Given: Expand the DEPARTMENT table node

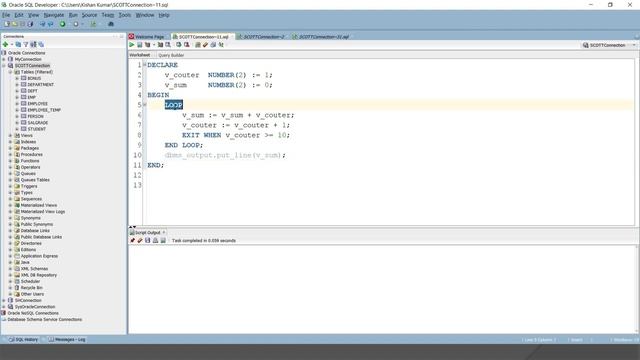Looking at the screenshot, I should (x=17, y=84).
